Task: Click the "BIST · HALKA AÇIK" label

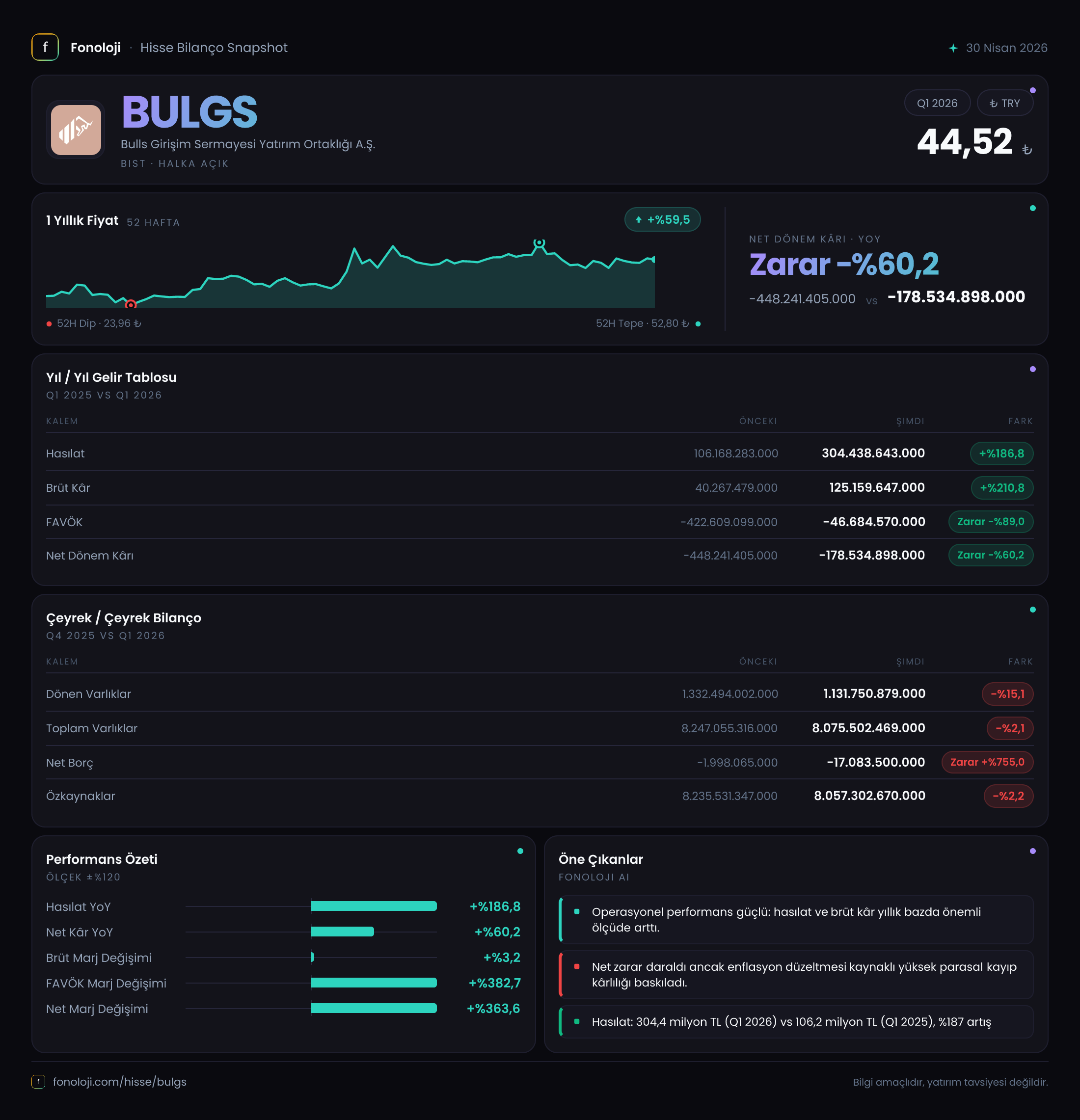Action: (x=175, y=164)
